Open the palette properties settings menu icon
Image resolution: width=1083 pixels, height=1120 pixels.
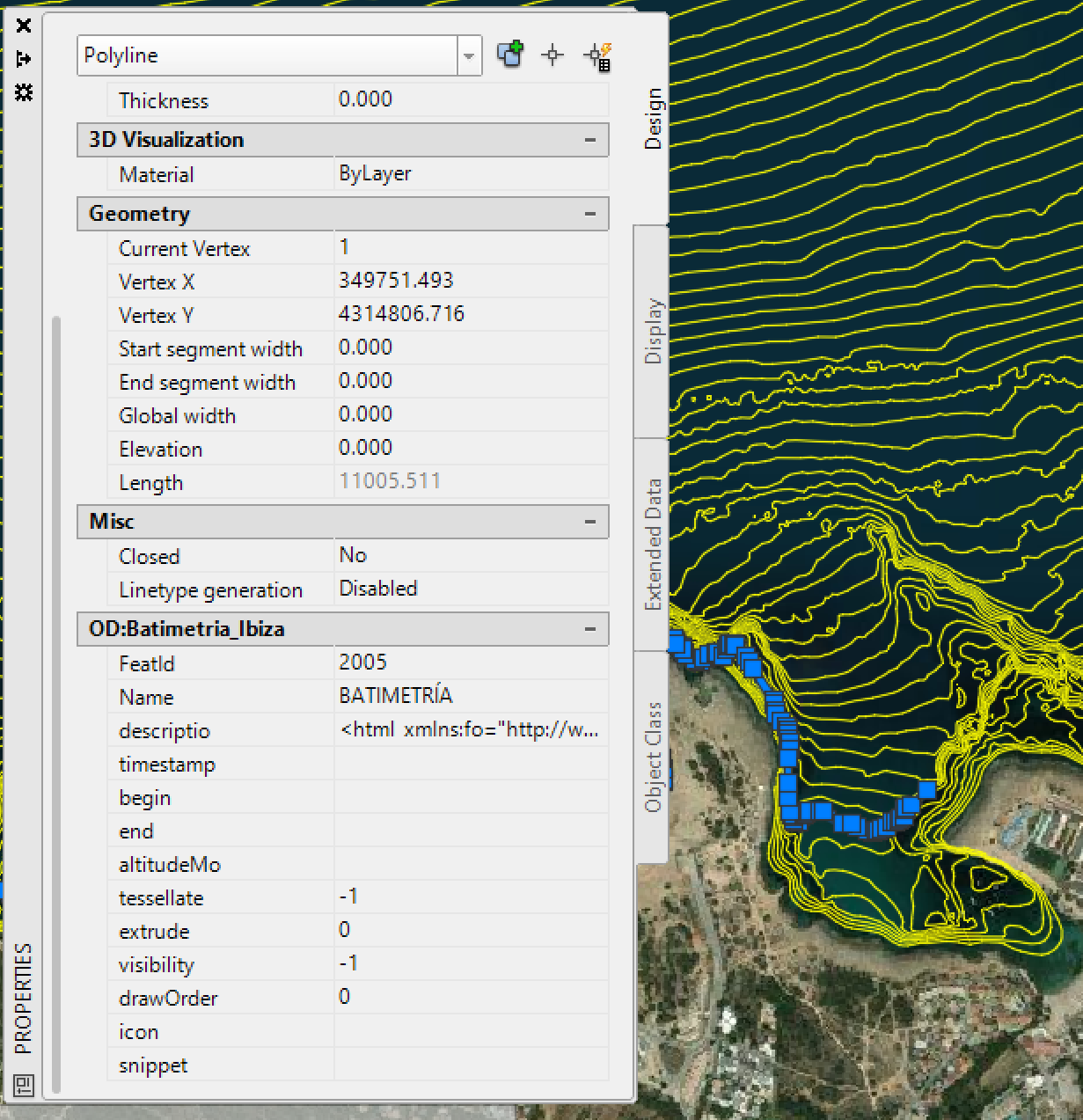coord(24,92)
